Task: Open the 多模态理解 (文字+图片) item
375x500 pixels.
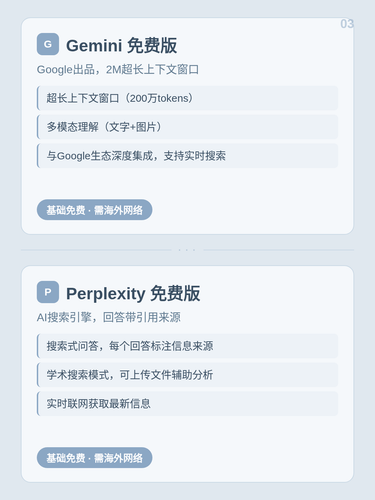Action: pos(187,127)
